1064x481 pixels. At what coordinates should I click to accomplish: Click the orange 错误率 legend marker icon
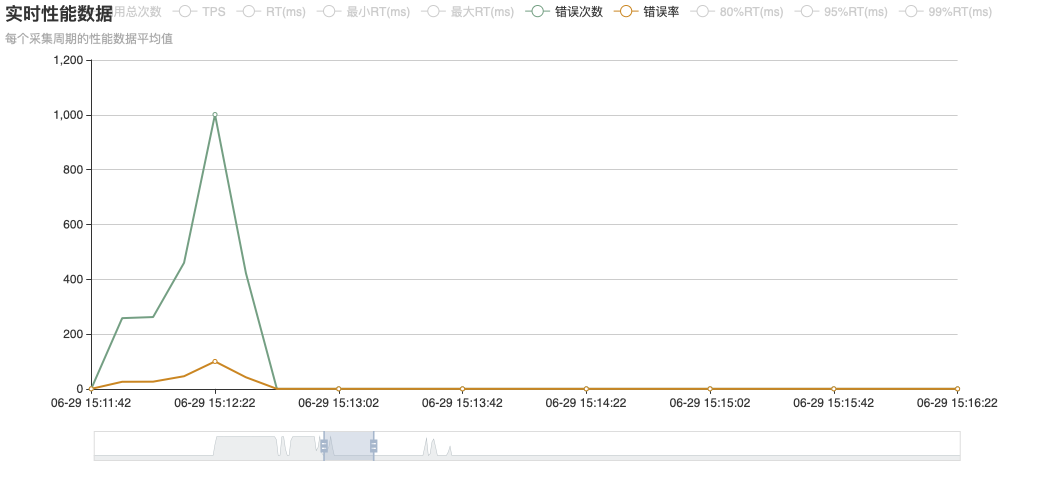pyautogui.click(x=625, y=12)
